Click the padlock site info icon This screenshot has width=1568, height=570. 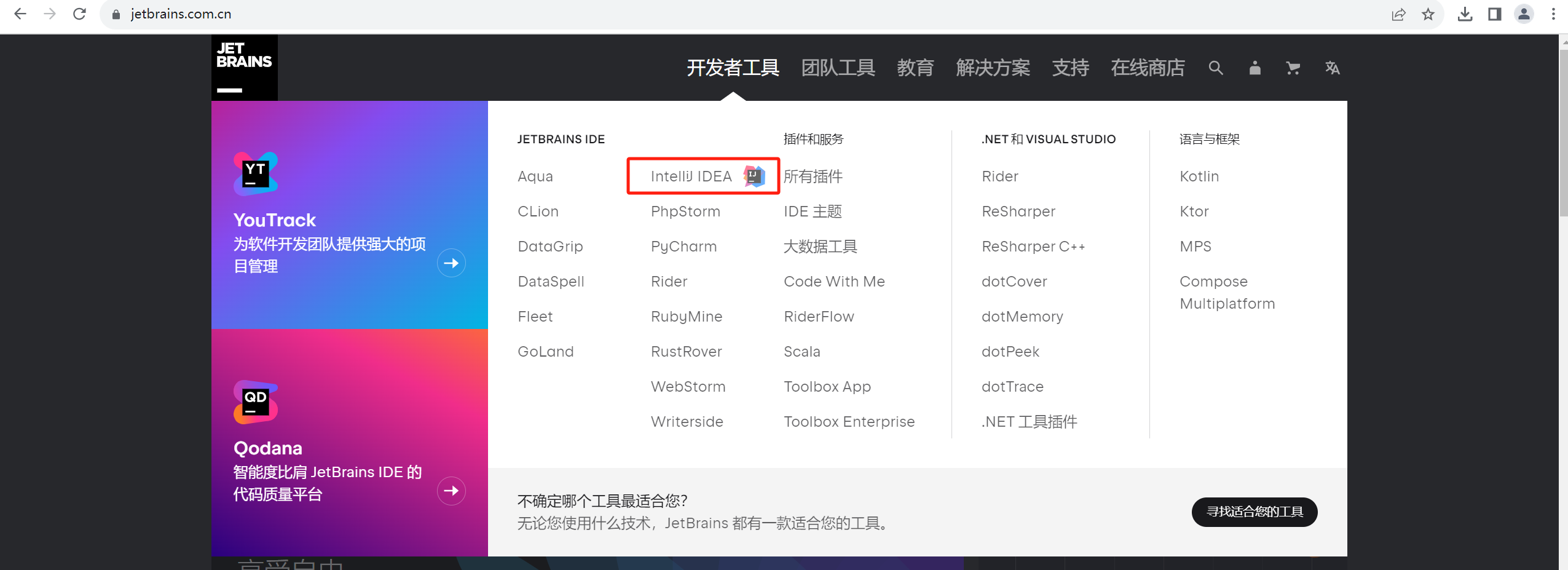tap(116, 14)
